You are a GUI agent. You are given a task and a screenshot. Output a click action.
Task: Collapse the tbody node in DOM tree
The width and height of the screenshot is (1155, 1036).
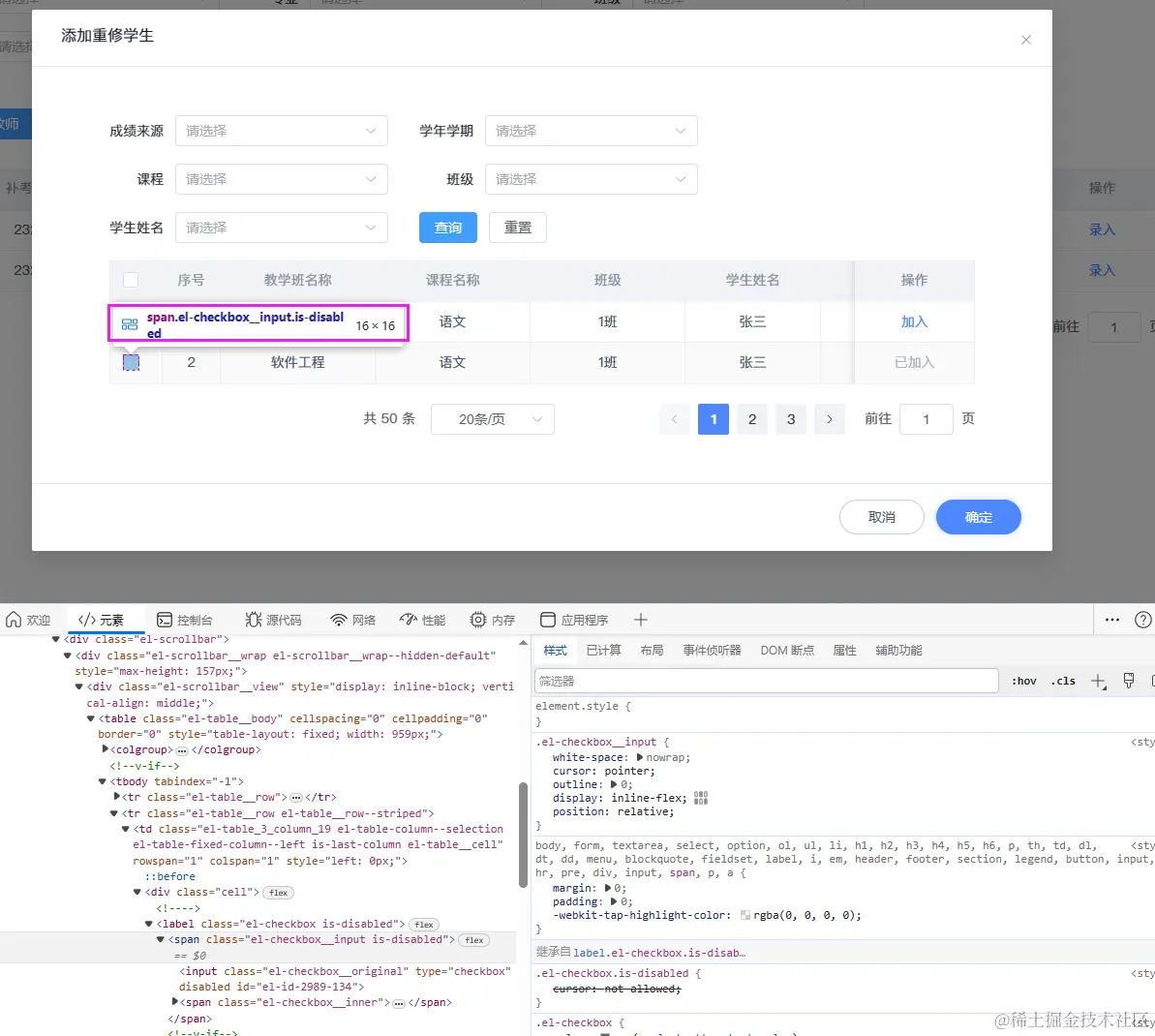tap(102, 781)
